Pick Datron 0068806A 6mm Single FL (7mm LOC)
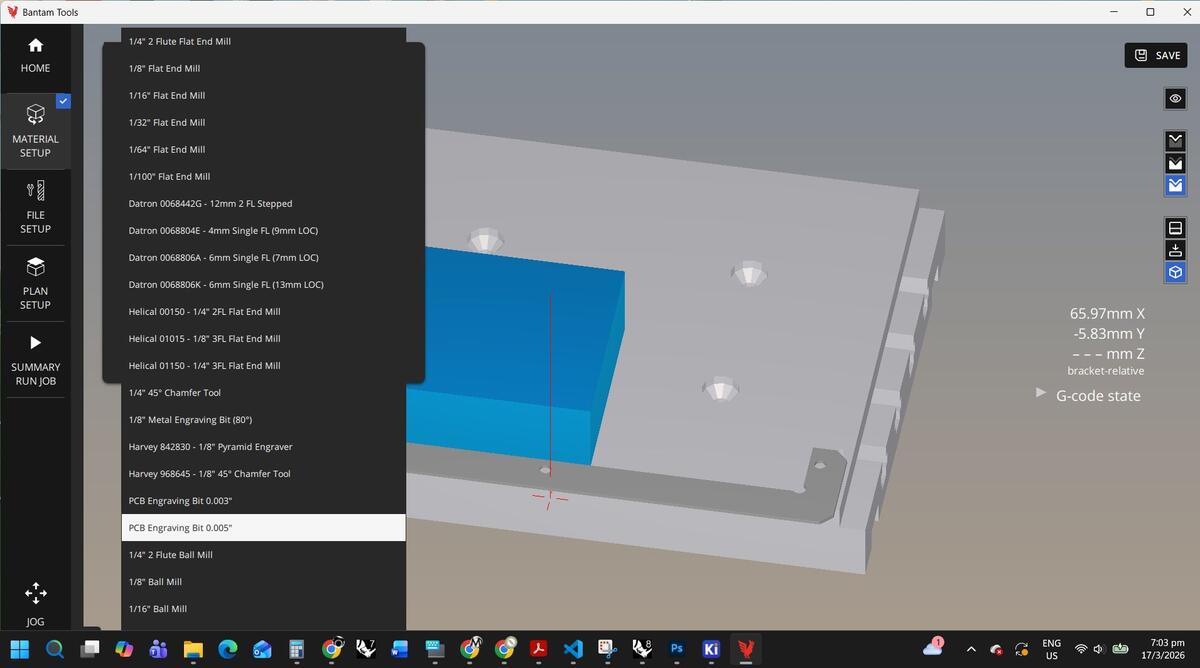This screenshot has width=1200, height=668. point(264,257)
